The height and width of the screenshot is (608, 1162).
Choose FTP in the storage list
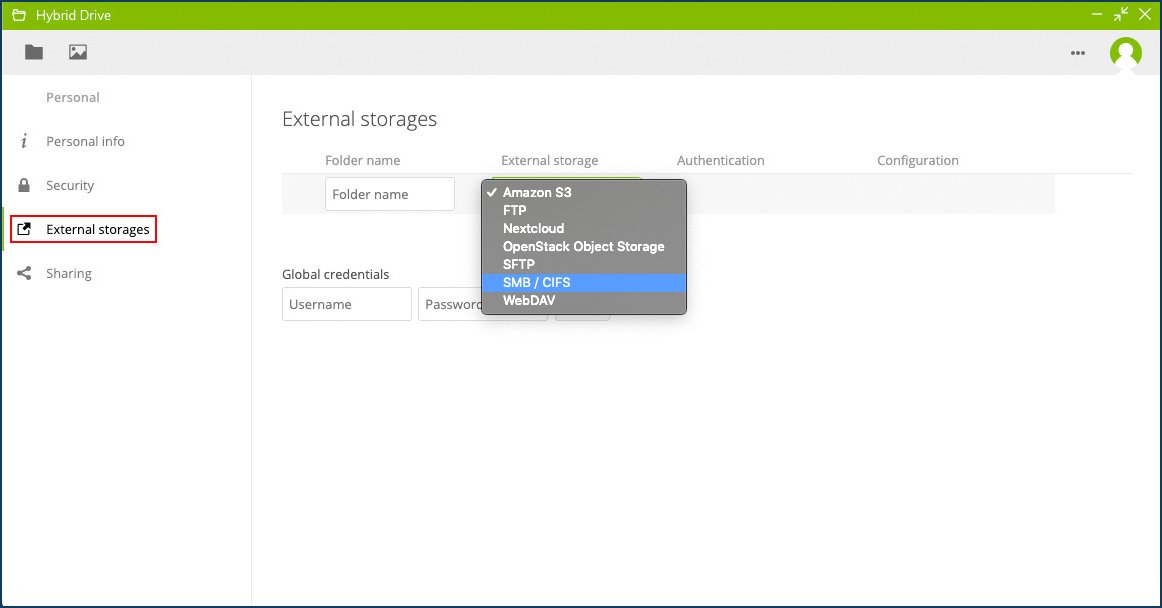tap(515, 210)
